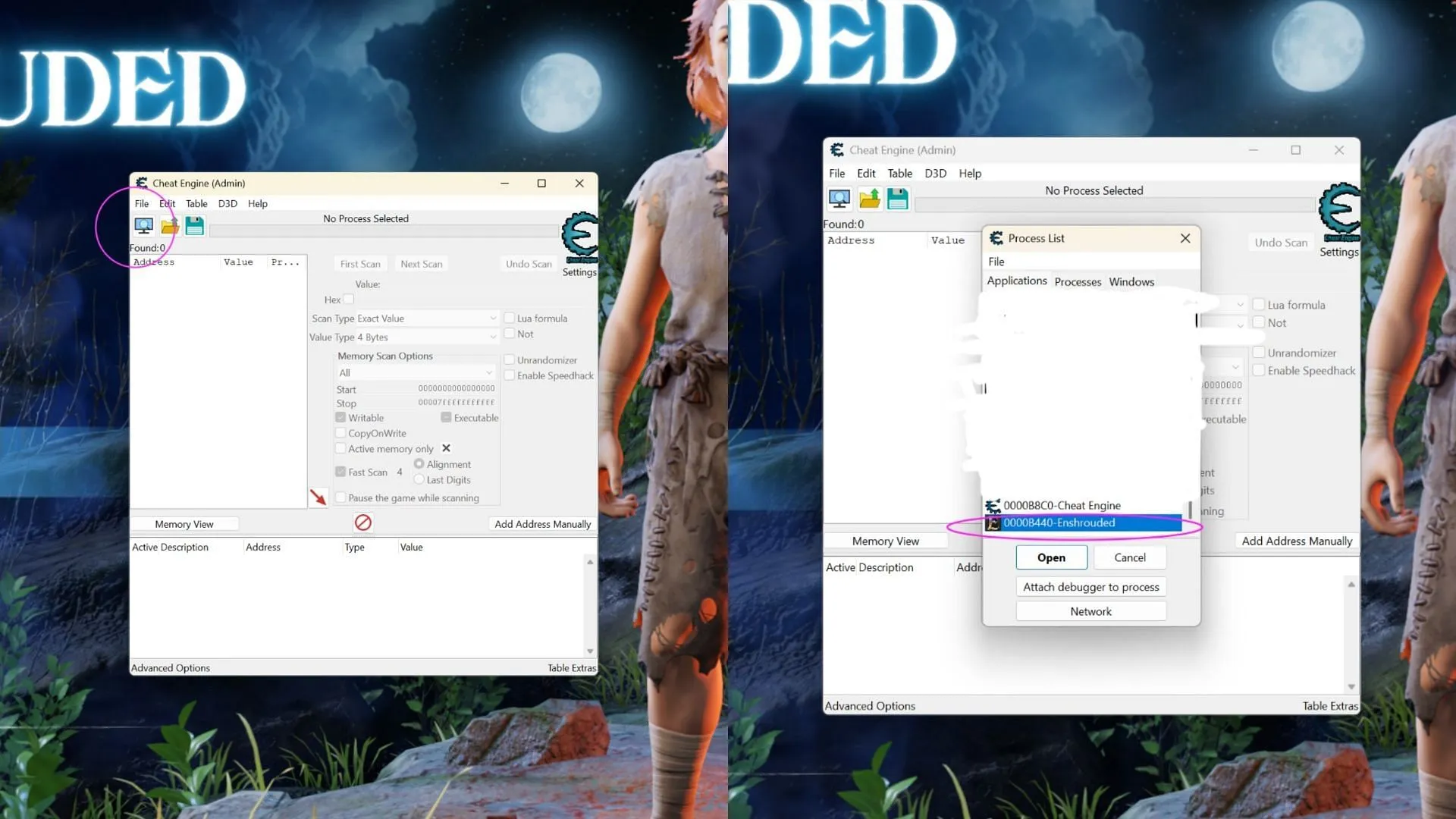Click save floppy icon in left Cheat Engine window
This screenshot has height=819, width=1456.
195,225
